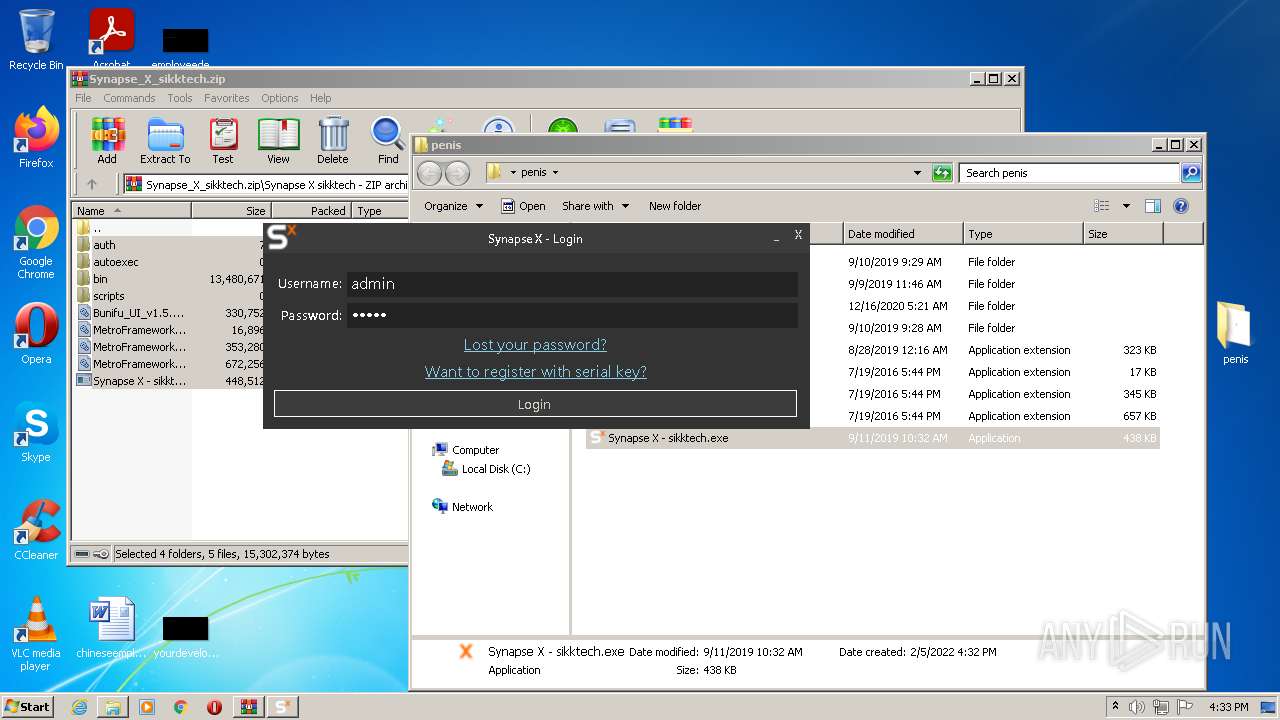This screenshot has height=720, width=1280.
Task: Click Password field in Synapse X
Action: click(572, 316)
